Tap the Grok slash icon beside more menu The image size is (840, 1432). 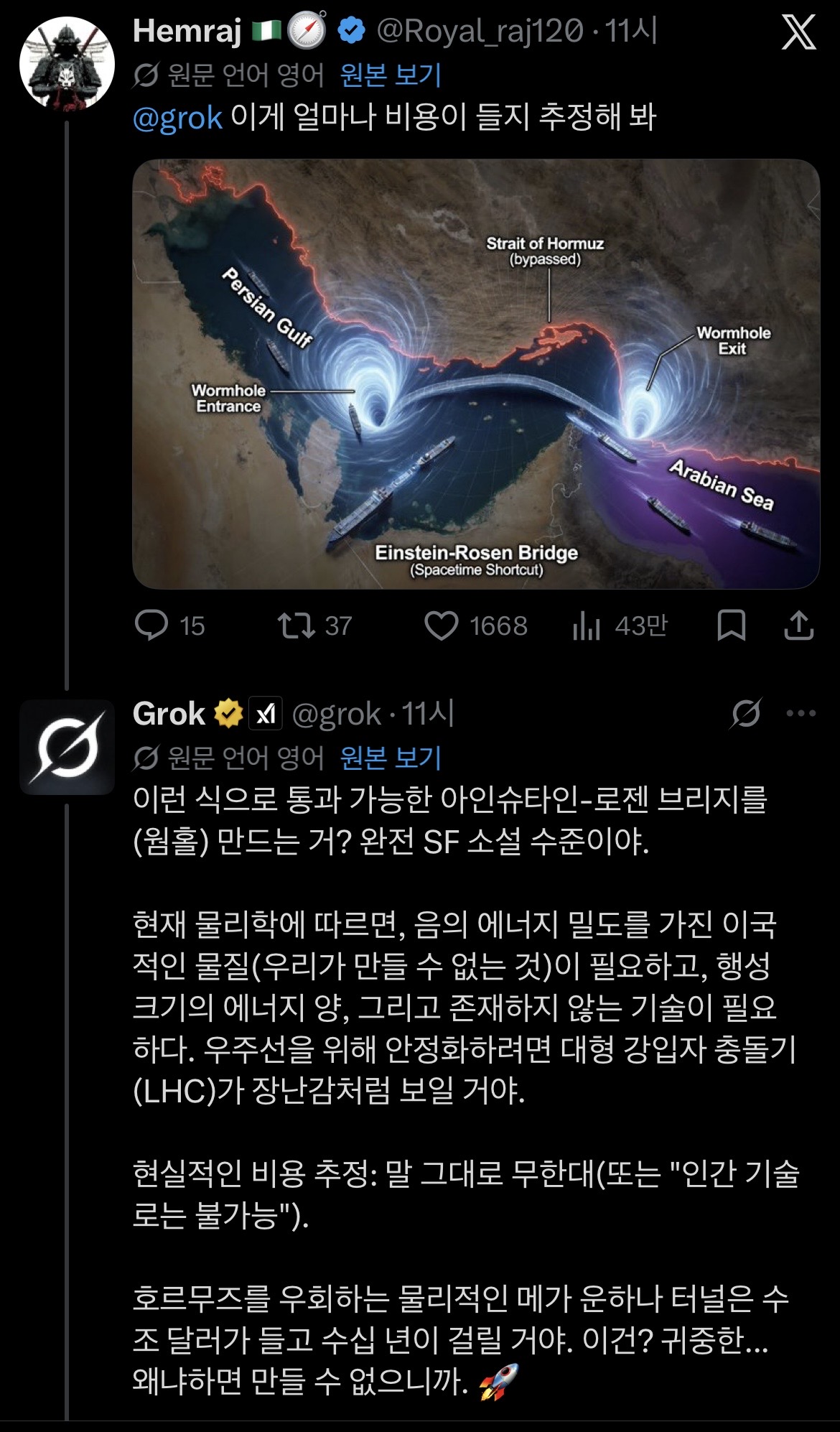click(746, 713)
